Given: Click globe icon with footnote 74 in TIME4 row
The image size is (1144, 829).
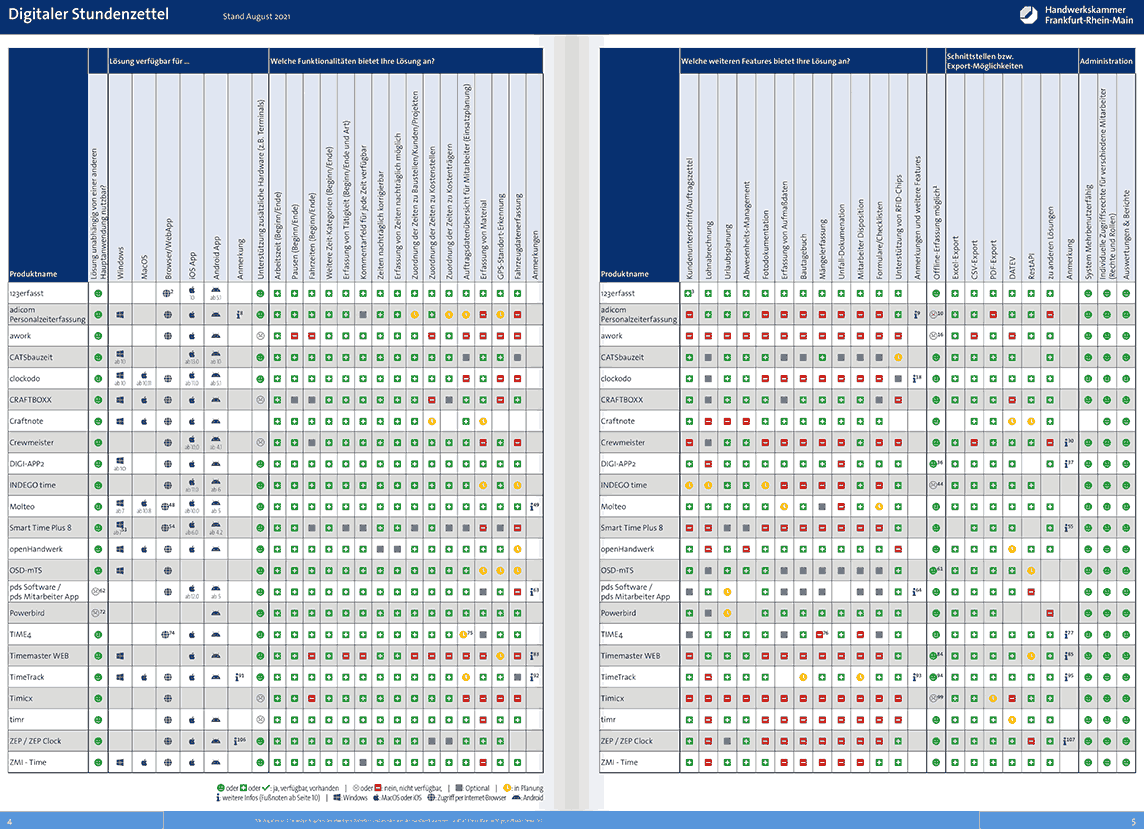Looking at the screenshot, I should (168, 635).
